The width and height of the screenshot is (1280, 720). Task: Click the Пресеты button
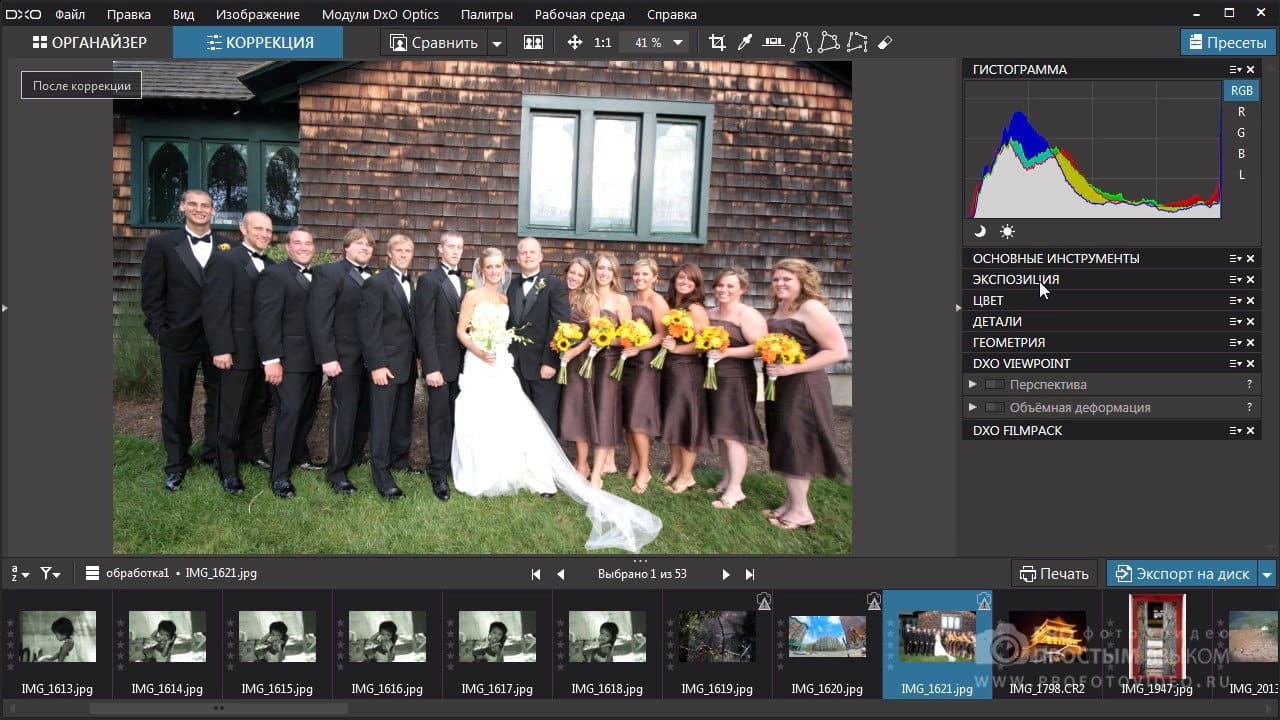click(1226, 43)
